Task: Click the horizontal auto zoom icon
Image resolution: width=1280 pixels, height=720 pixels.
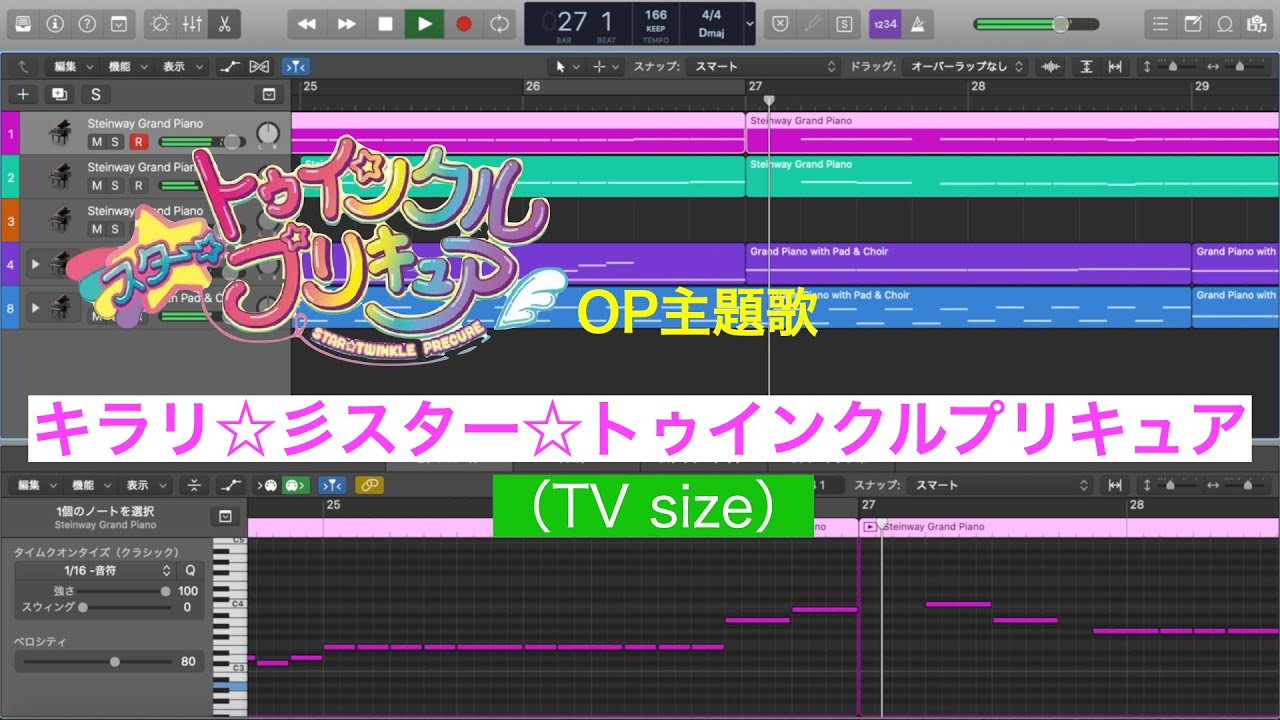Action: tap(1115, 67)
